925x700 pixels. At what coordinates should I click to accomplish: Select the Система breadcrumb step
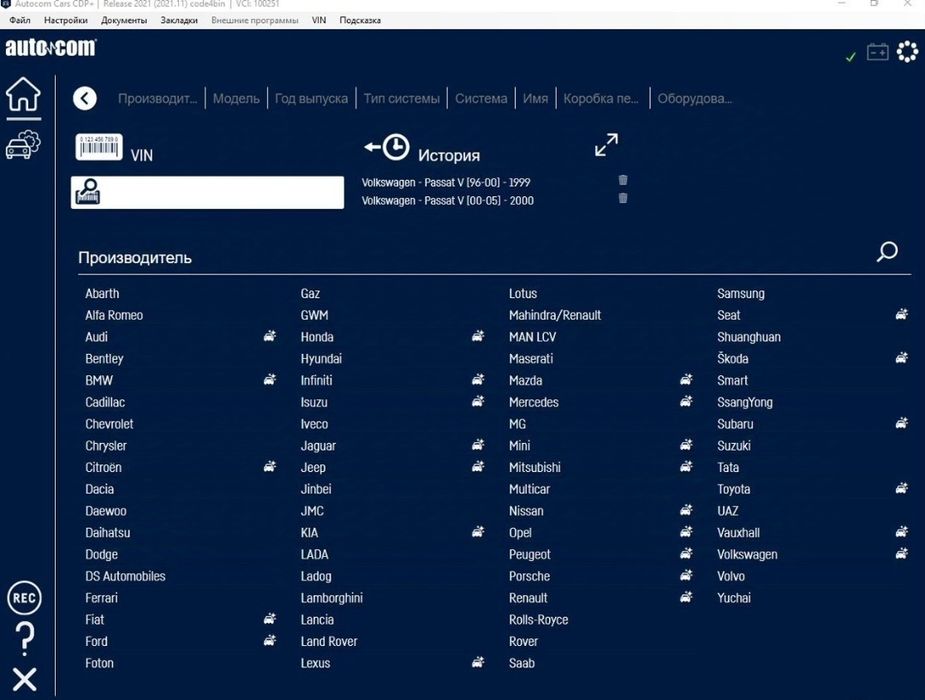tap(481, 98)
